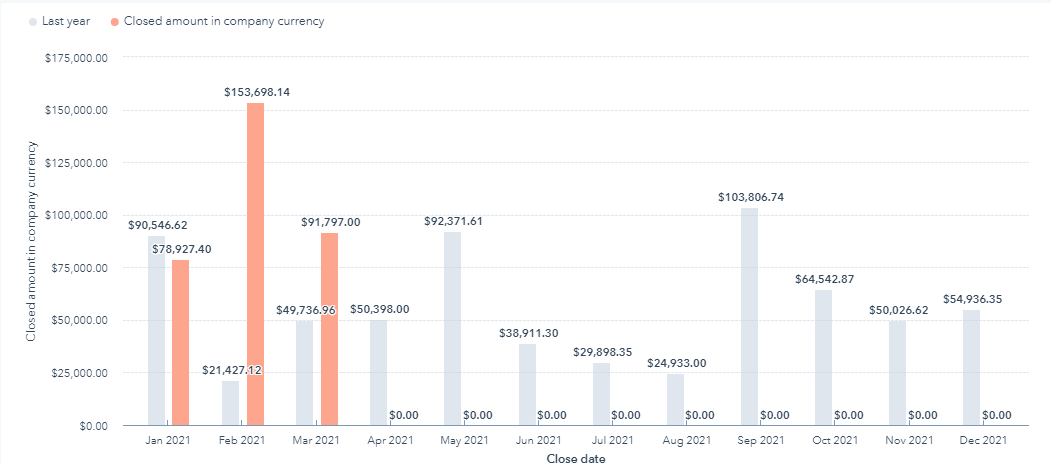The width and height of the screenshot is (1051, 465).
Task: Select the orange Jan 2021 bar
Action: [x=181, y=342]
